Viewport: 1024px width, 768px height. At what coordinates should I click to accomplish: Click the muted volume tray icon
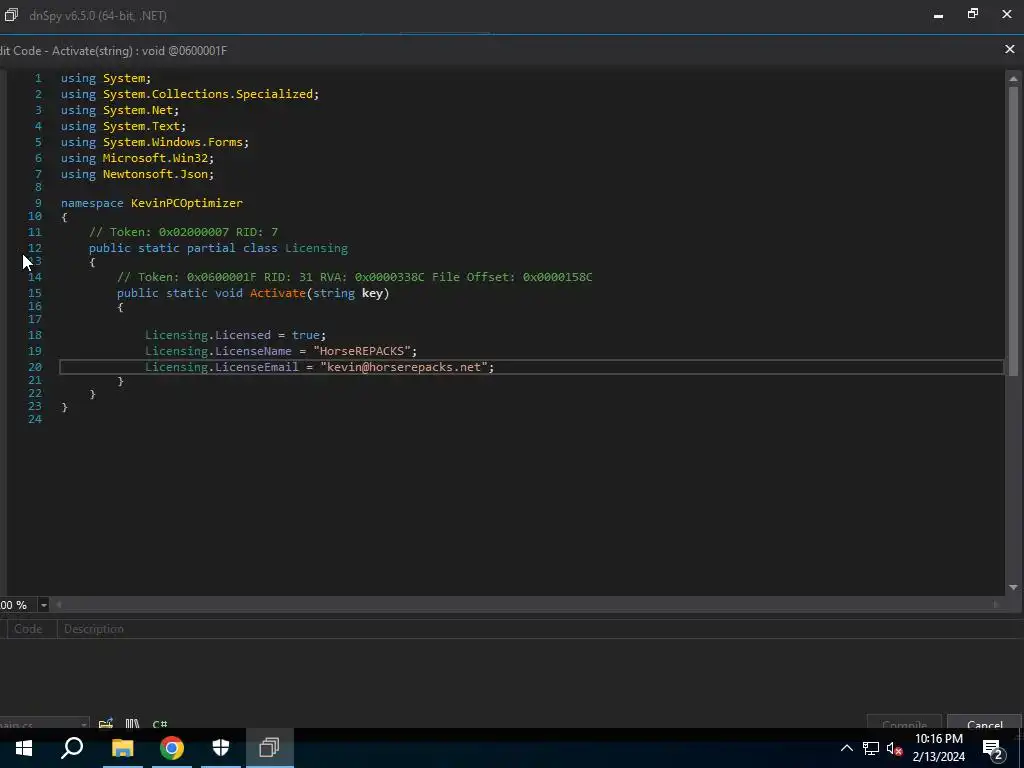click(x=895, y=748)
